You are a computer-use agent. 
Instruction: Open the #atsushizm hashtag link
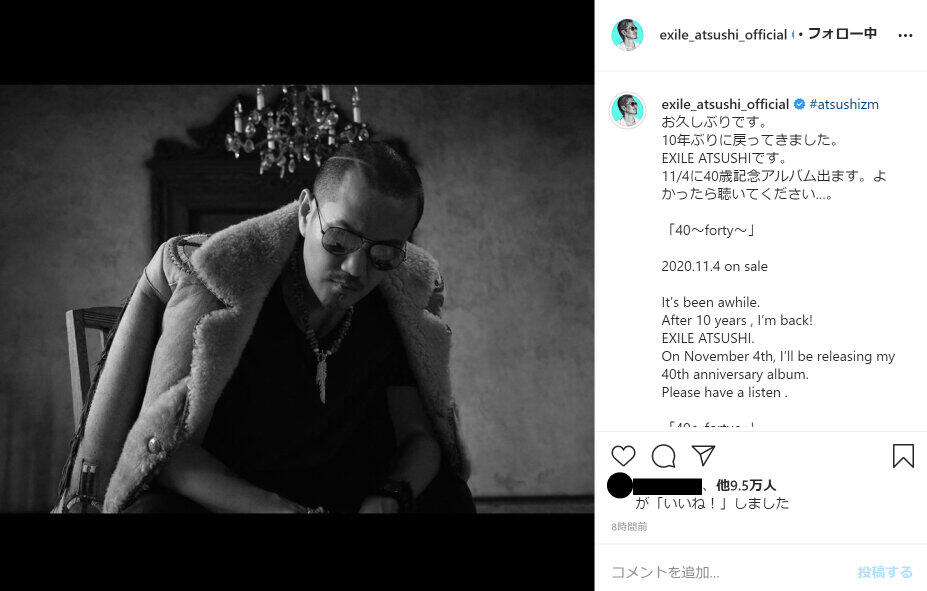pos(844,105)
